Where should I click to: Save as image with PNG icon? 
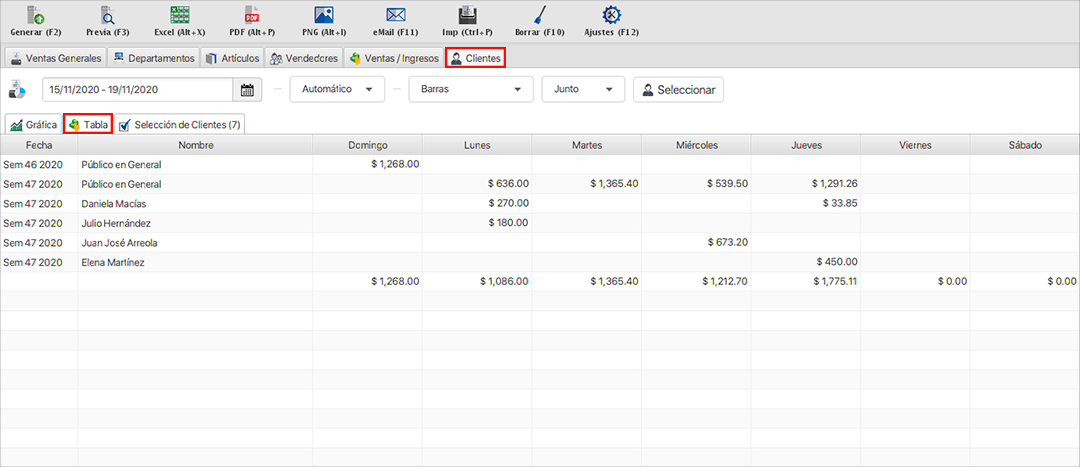click(323, 16)
